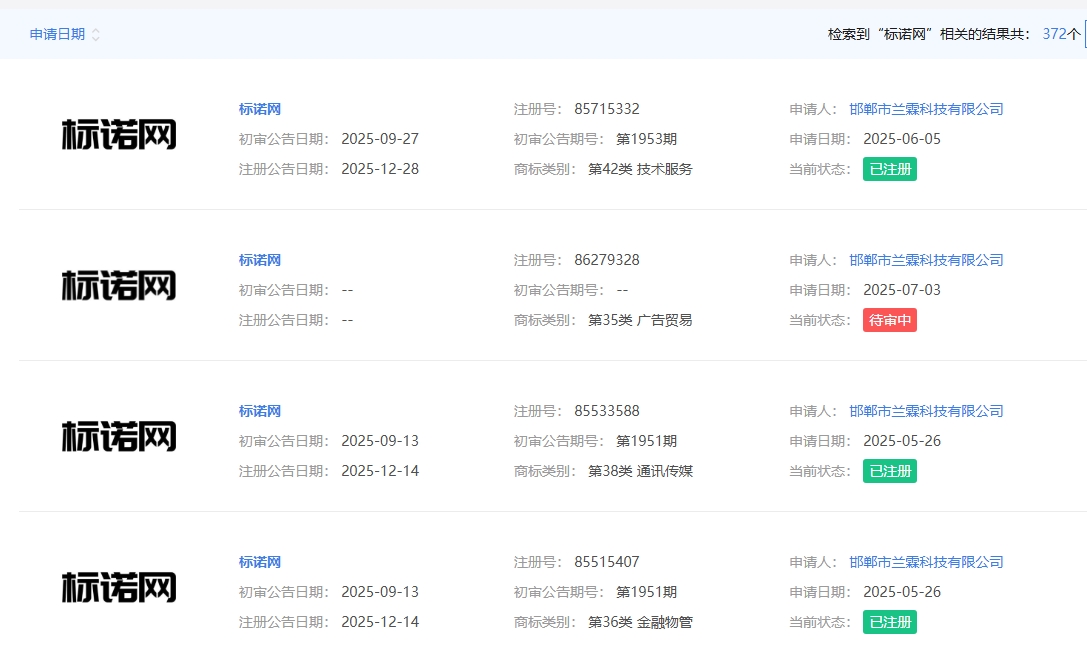Click the 已注册 badge for registration 85515407

click(889, 622)
